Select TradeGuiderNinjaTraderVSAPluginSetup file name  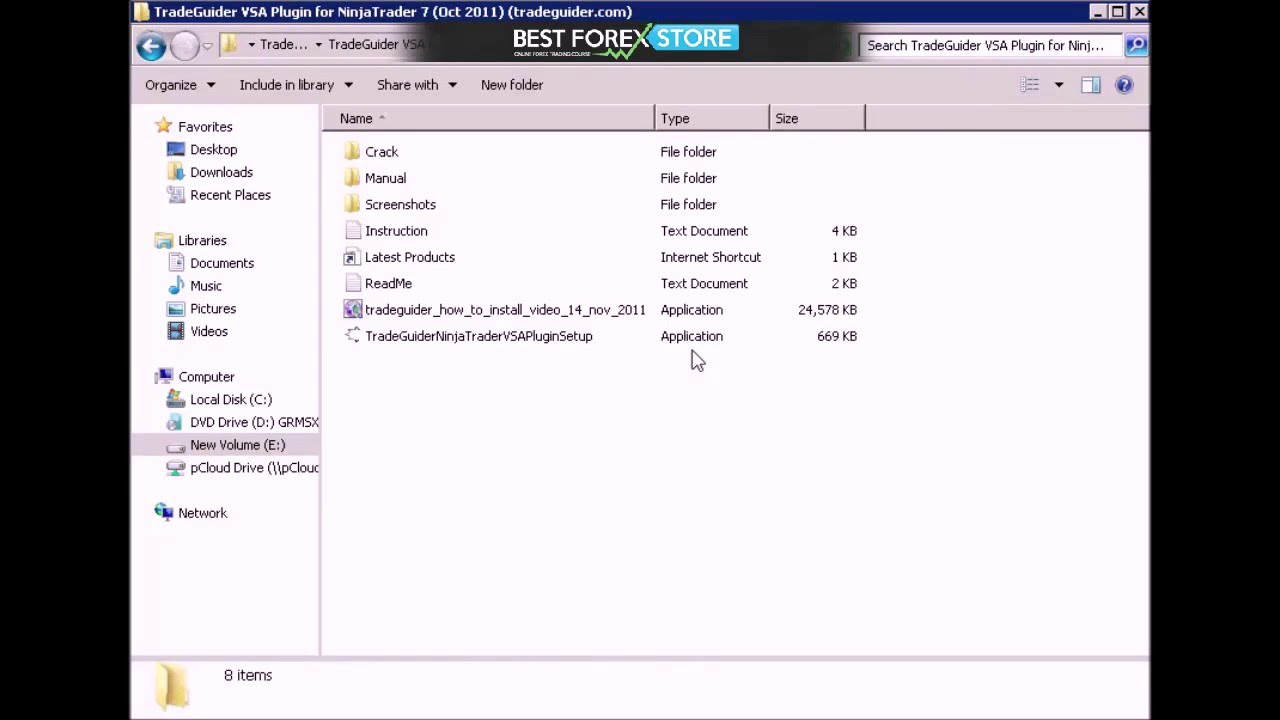pyautogui.click(x=478, y=336)
